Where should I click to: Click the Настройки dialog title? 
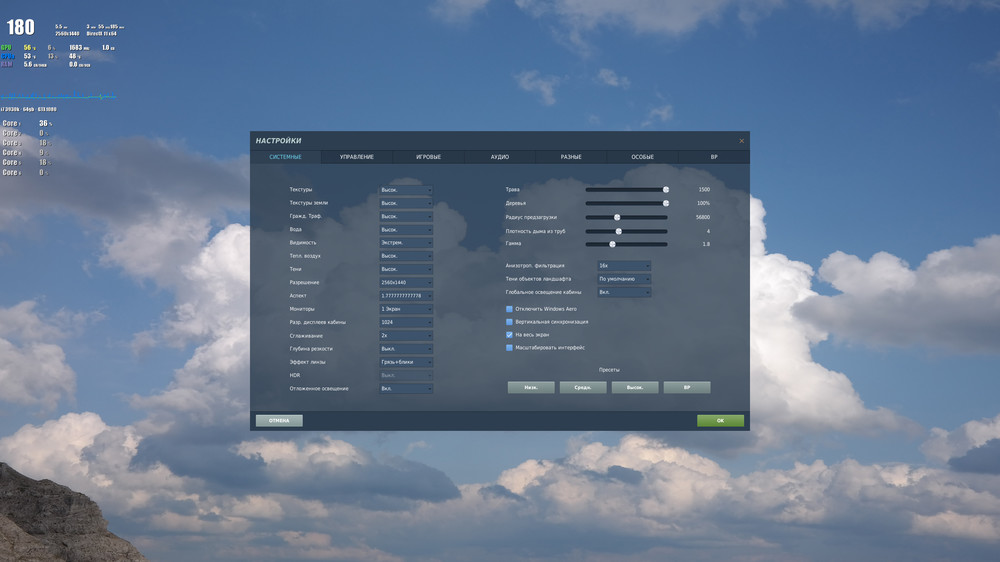point(278,141)
